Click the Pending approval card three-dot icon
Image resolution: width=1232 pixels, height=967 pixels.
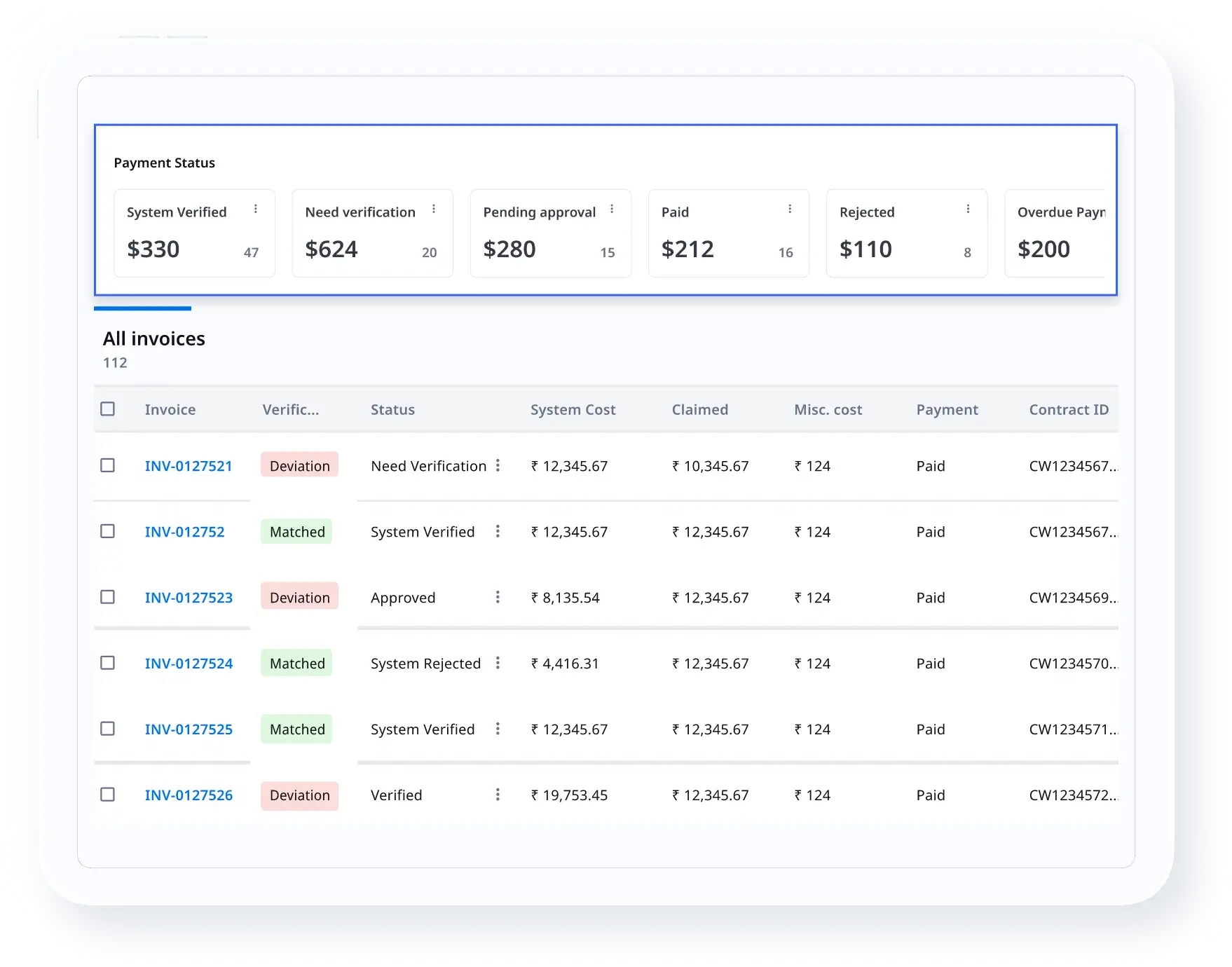612,209
